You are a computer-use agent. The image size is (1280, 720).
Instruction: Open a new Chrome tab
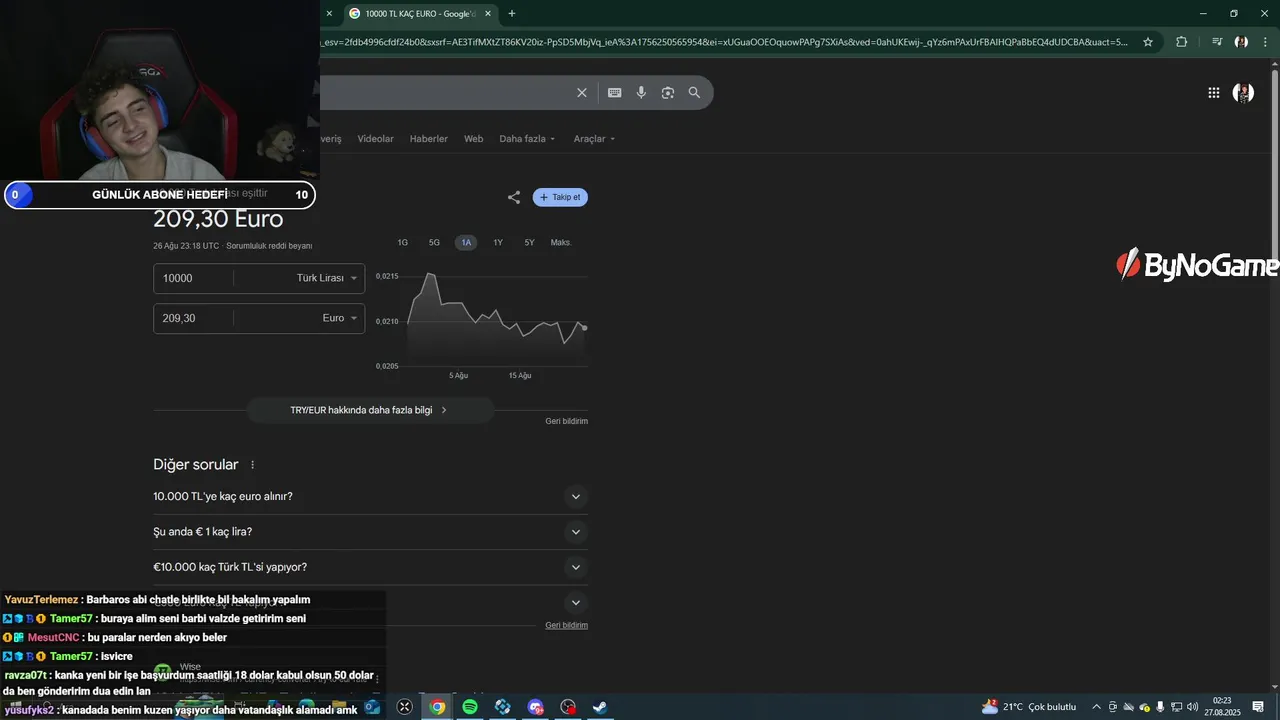pos(512,14)
